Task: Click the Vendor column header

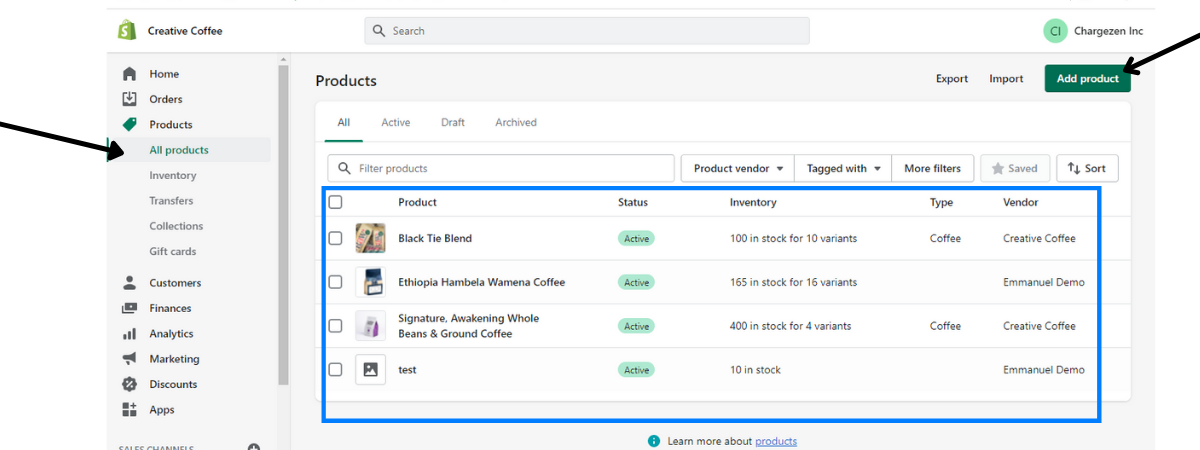Action: (x=1021, y=202)
